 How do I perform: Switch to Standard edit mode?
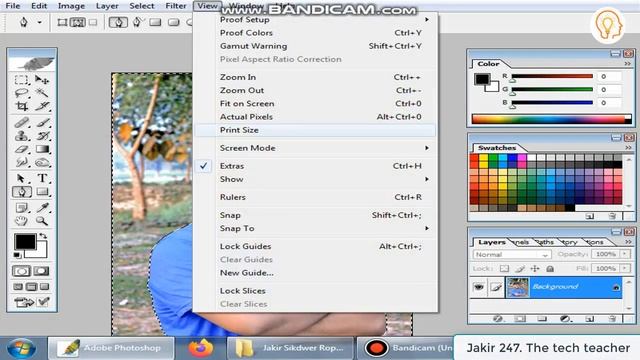coord(21,271)
